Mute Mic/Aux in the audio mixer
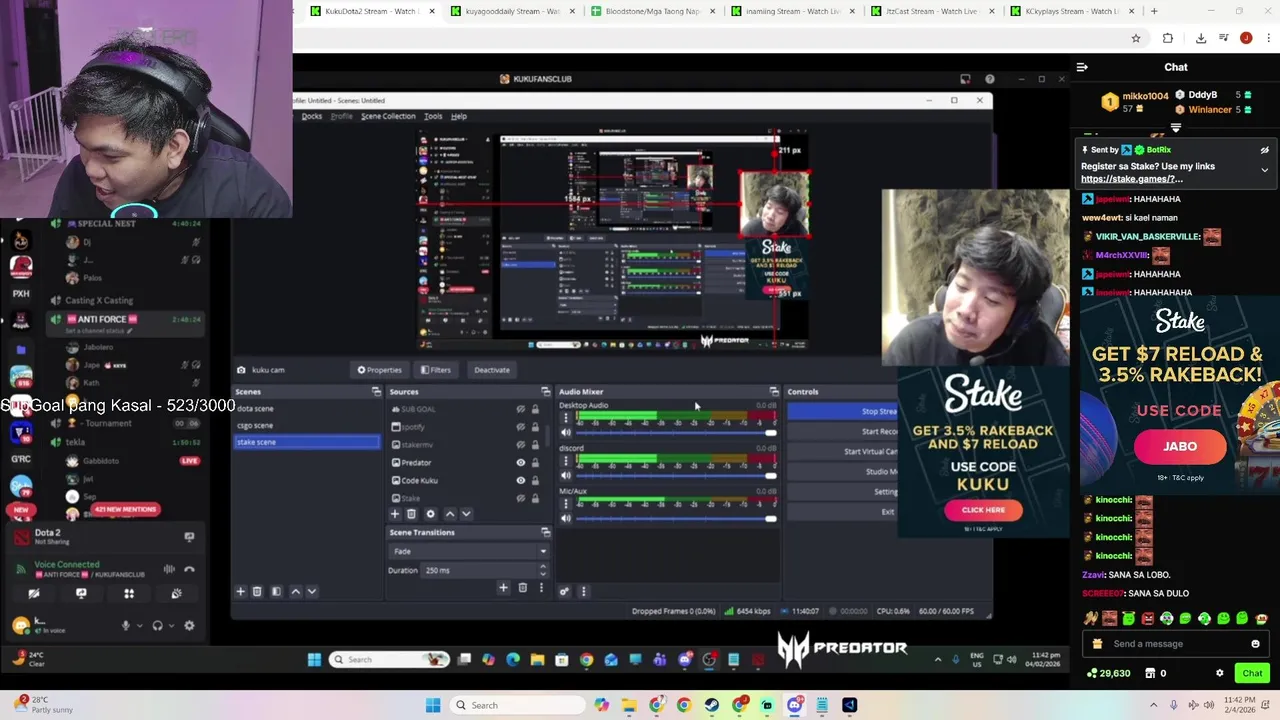The height and width of the screenshot is (720, 1280). pyautogui.click(x=565, y=518)
